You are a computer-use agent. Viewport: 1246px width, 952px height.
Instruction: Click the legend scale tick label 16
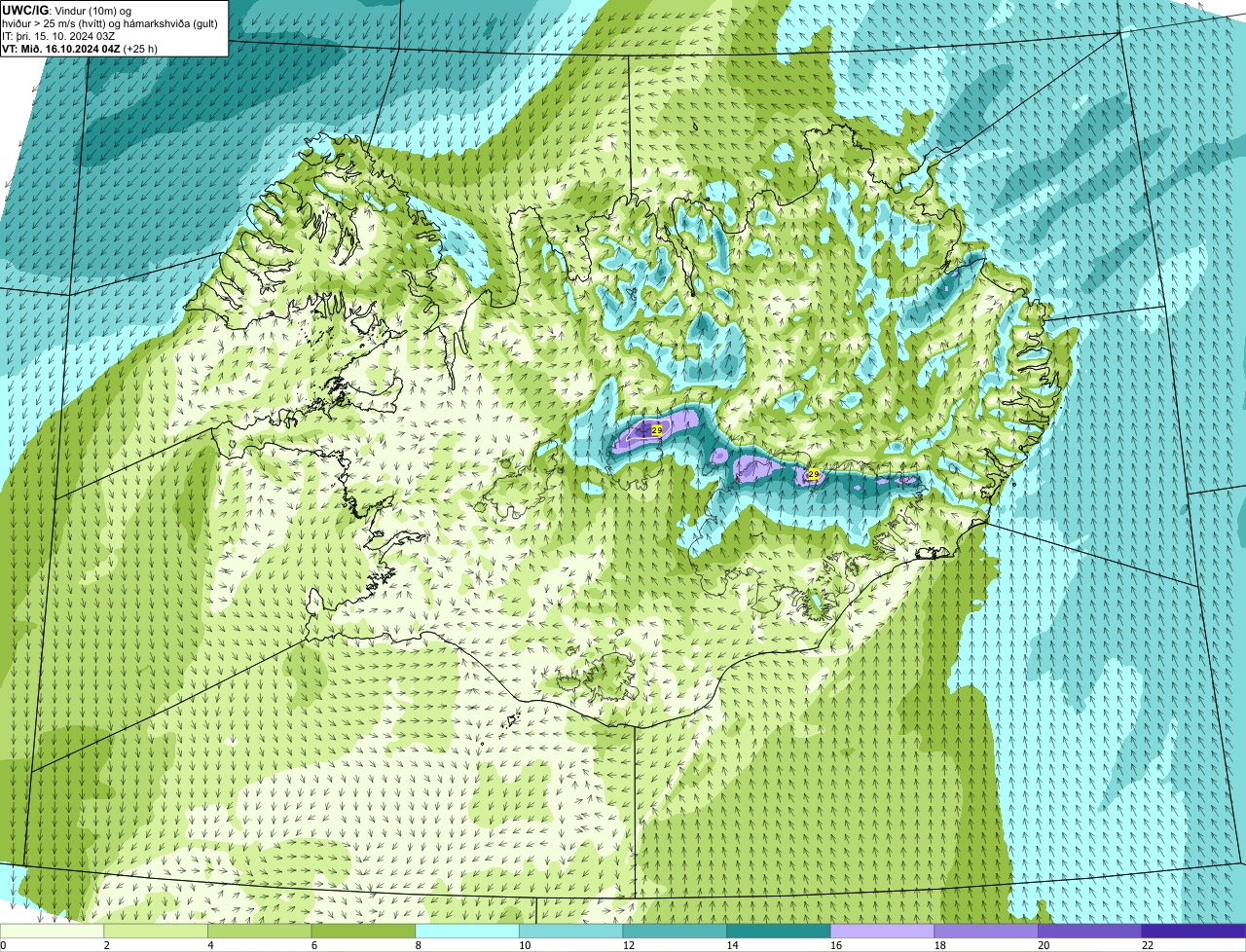pos(836,945)
